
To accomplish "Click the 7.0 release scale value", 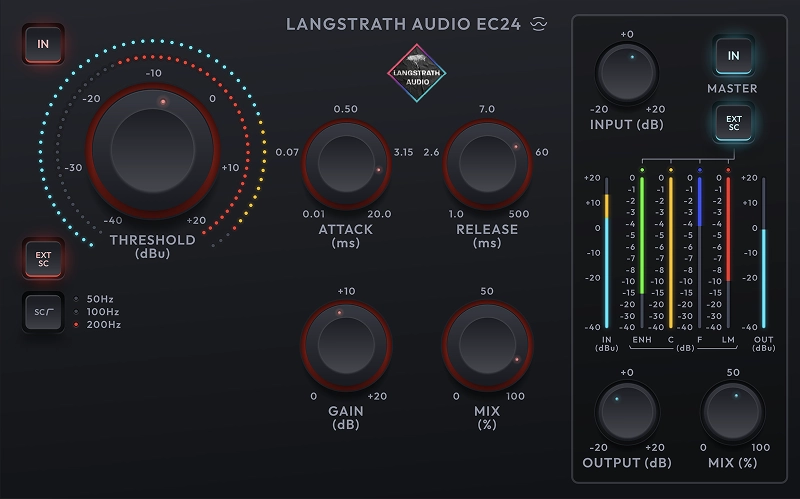I will pyautogui.click(x=487, y=109).
